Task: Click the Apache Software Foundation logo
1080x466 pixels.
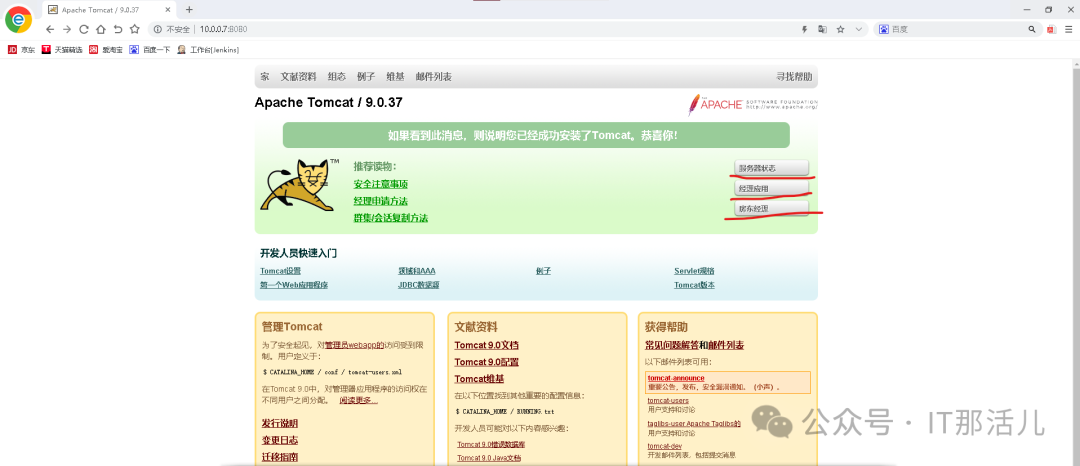Action: (x=752, y=105)
